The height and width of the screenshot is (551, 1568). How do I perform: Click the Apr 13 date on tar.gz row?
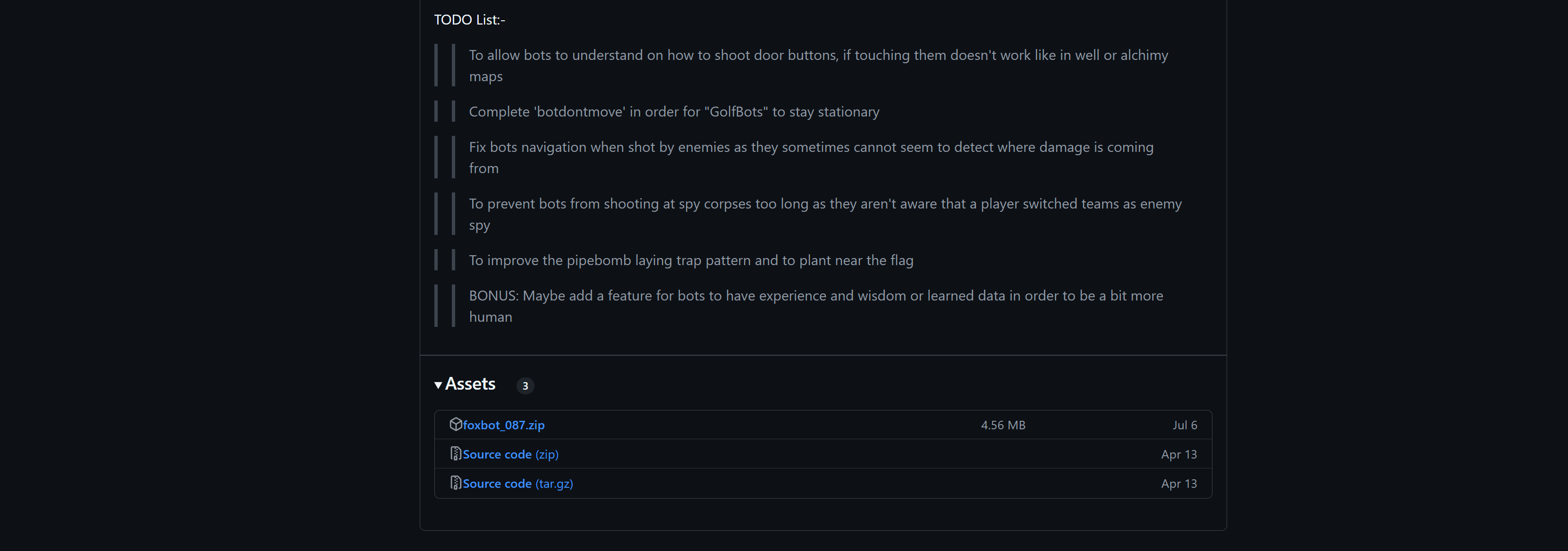pyautogui.click(x=1178, y=484)
